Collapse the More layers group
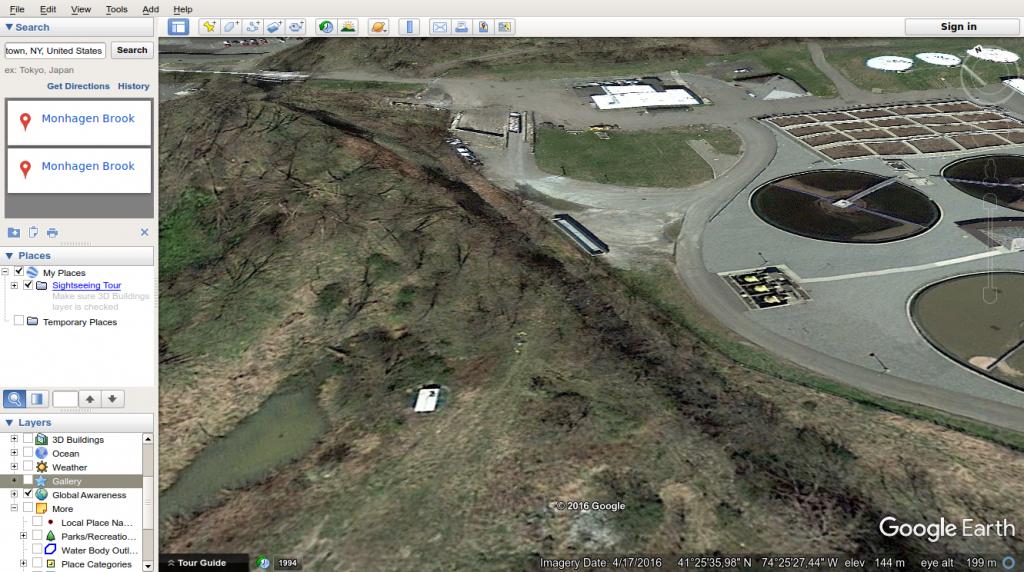Image resolution: width=1024 pixels, height=572 pixels. point(14,509)
